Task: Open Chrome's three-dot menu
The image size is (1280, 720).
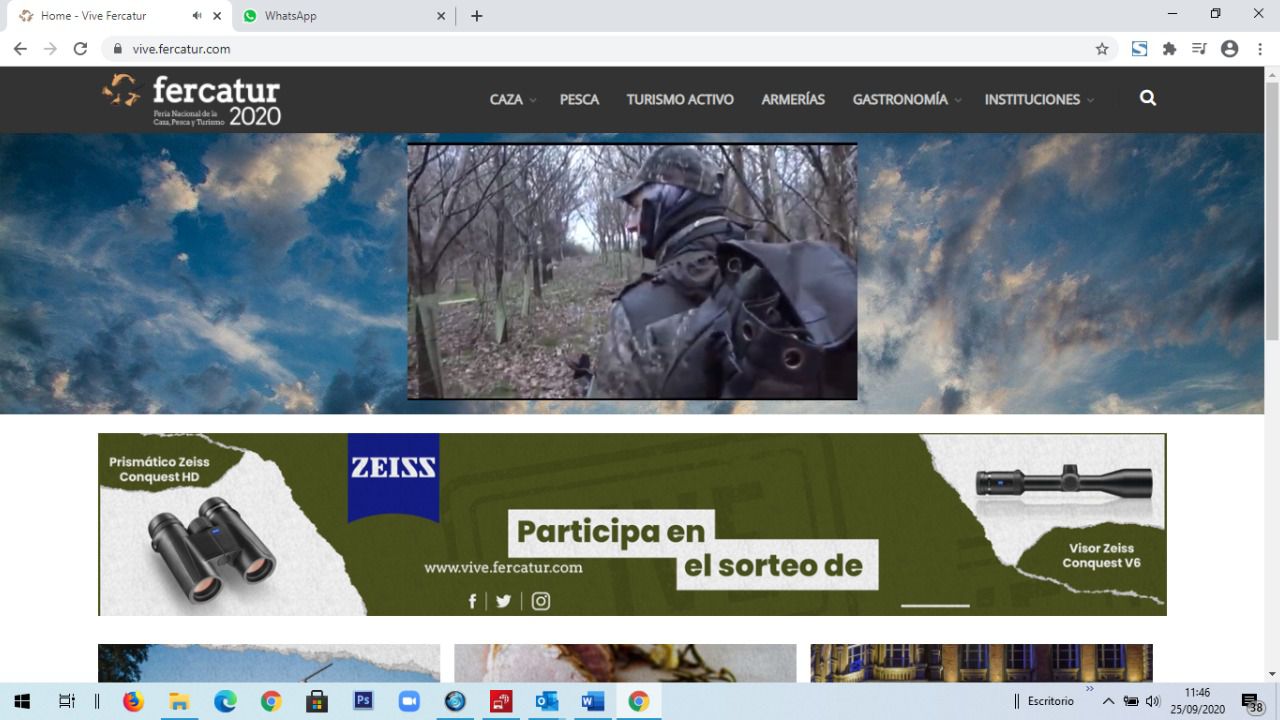Action: pos(1260,48)
